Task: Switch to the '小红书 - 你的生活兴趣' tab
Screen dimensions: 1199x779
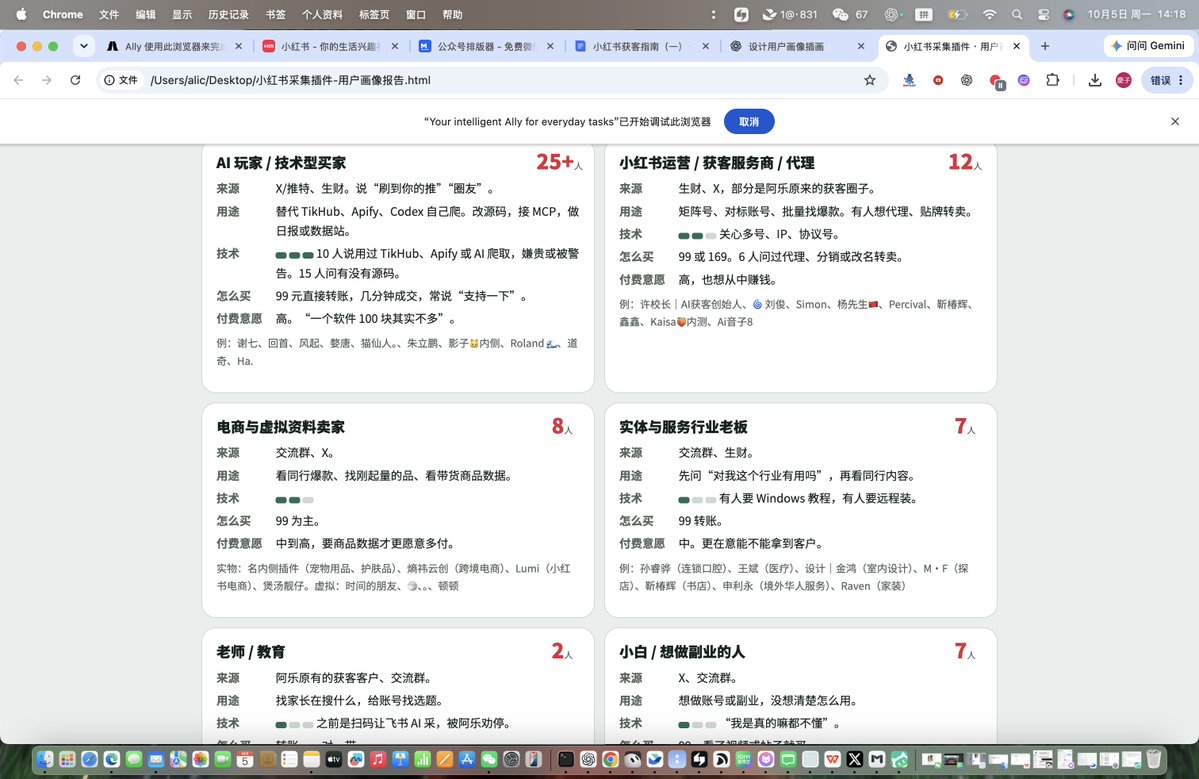Action: click(x=330, y=46)
